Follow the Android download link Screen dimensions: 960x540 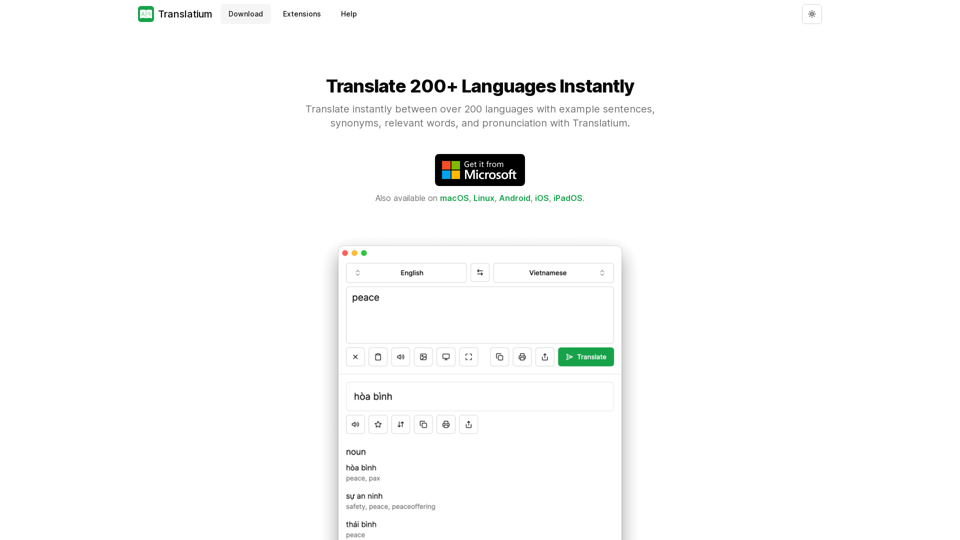(514, 198)
